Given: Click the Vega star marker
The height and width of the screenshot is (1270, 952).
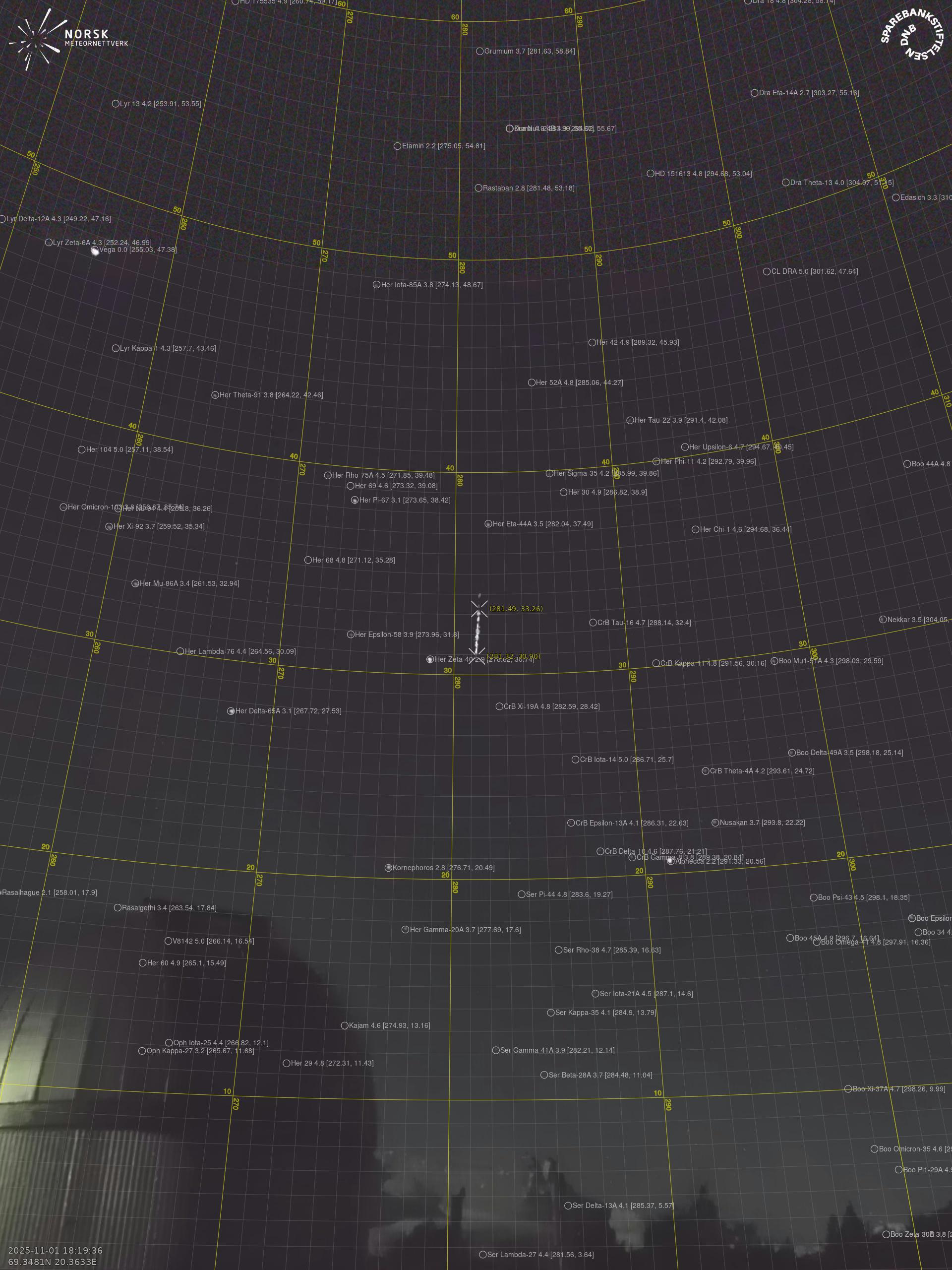Looking at the screenshot, I should pyautogui.click(x=95, y=251).
